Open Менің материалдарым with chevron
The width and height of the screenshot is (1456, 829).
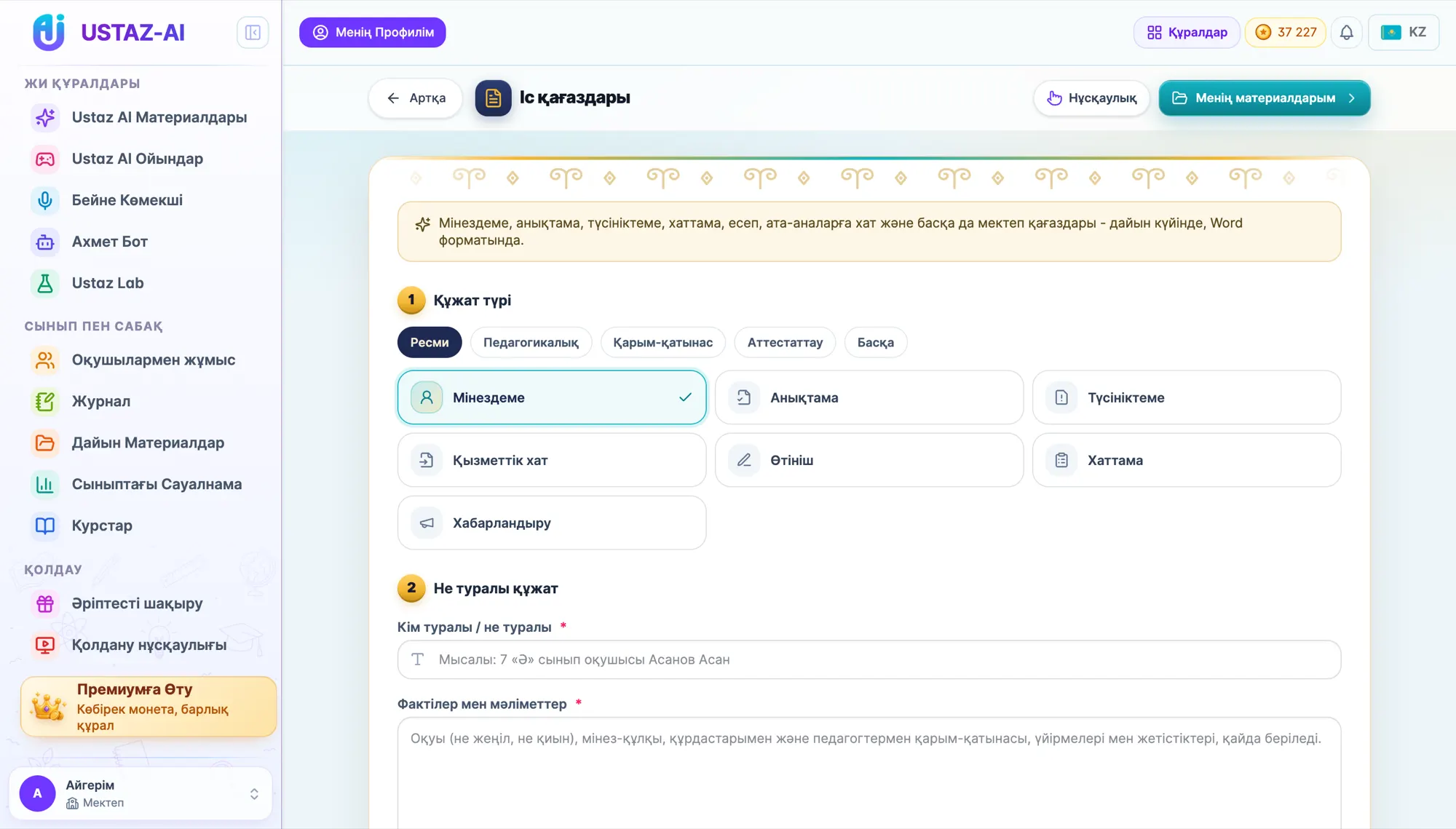pos(1265,98)
